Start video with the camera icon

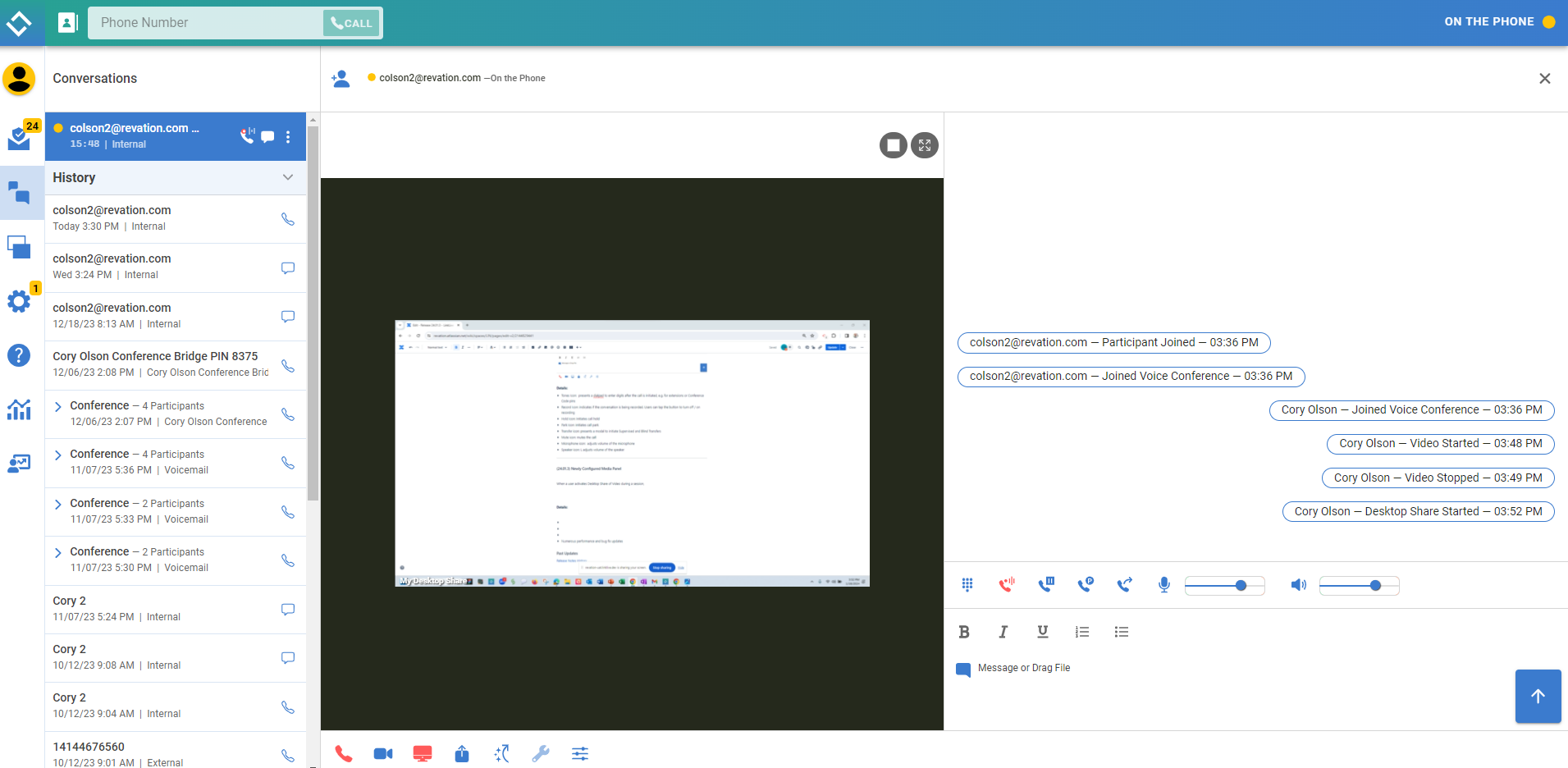(x=382, y=753)
